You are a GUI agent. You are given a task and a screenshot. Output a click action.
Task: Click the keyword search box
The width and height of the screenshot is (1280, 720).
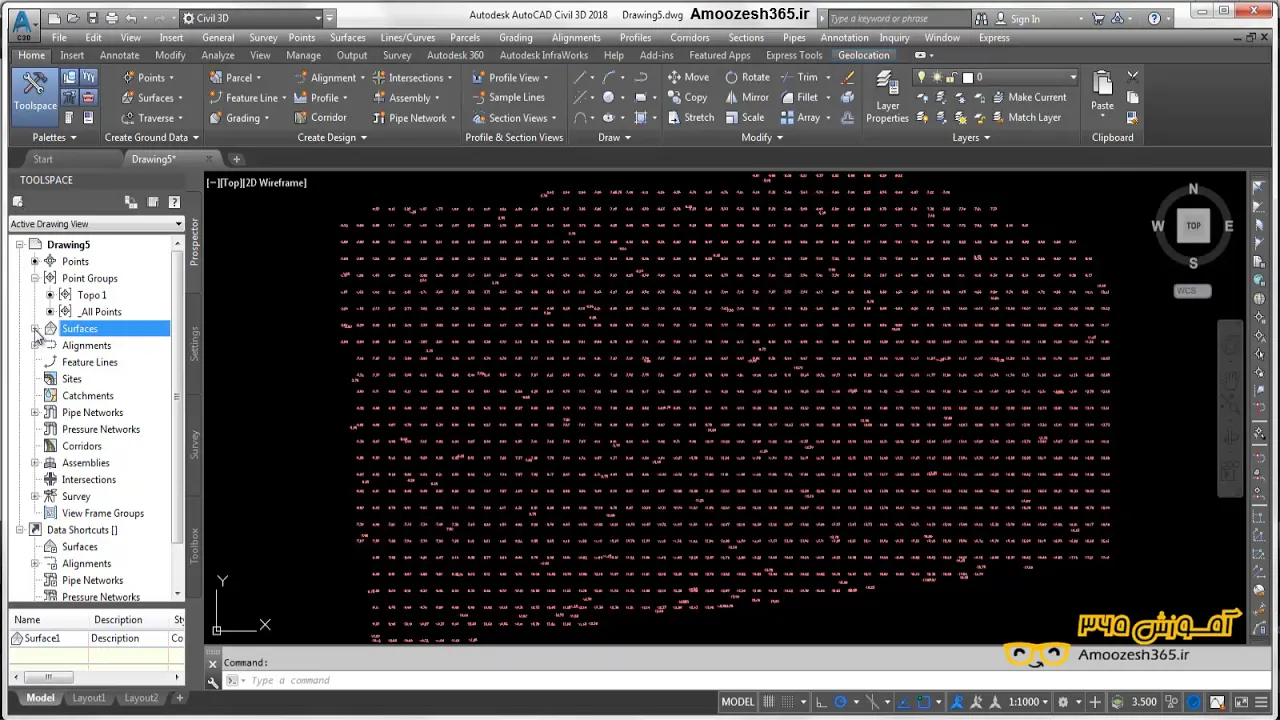(x=898, y=19)
